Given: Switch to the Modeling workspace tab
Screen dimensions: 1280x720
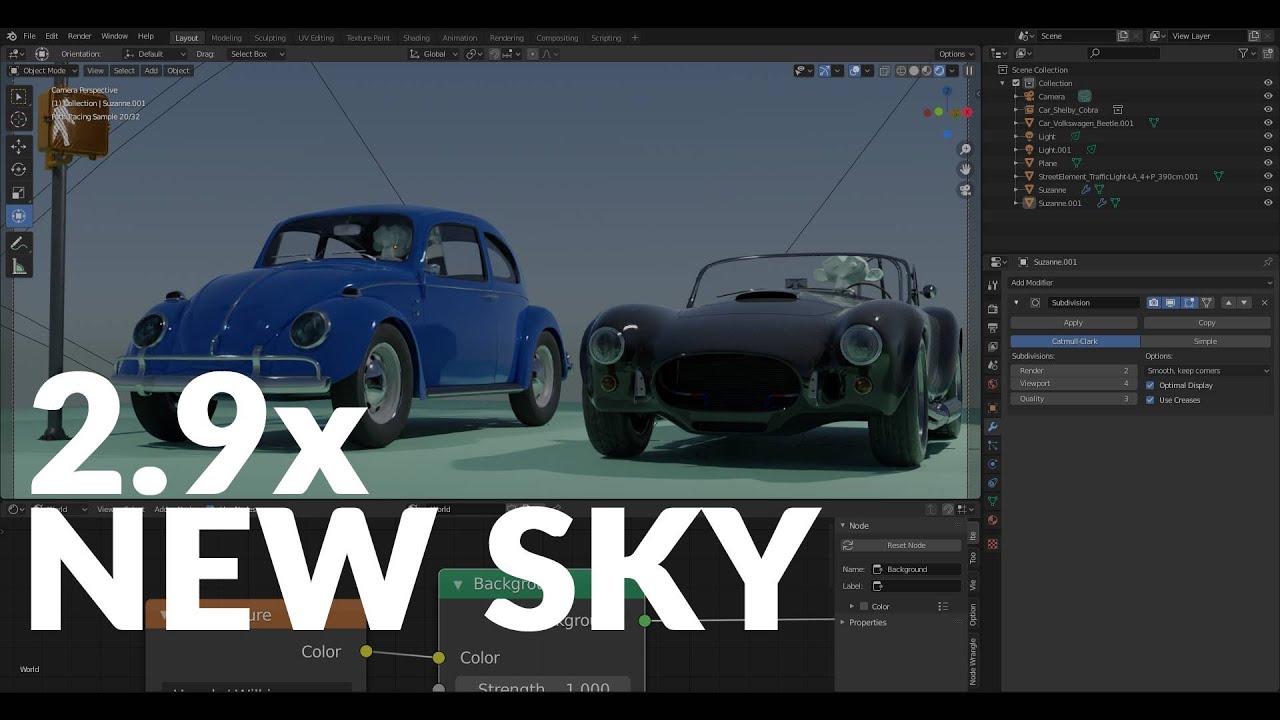Looking at the screenshot, I should (x=226, y=38).
